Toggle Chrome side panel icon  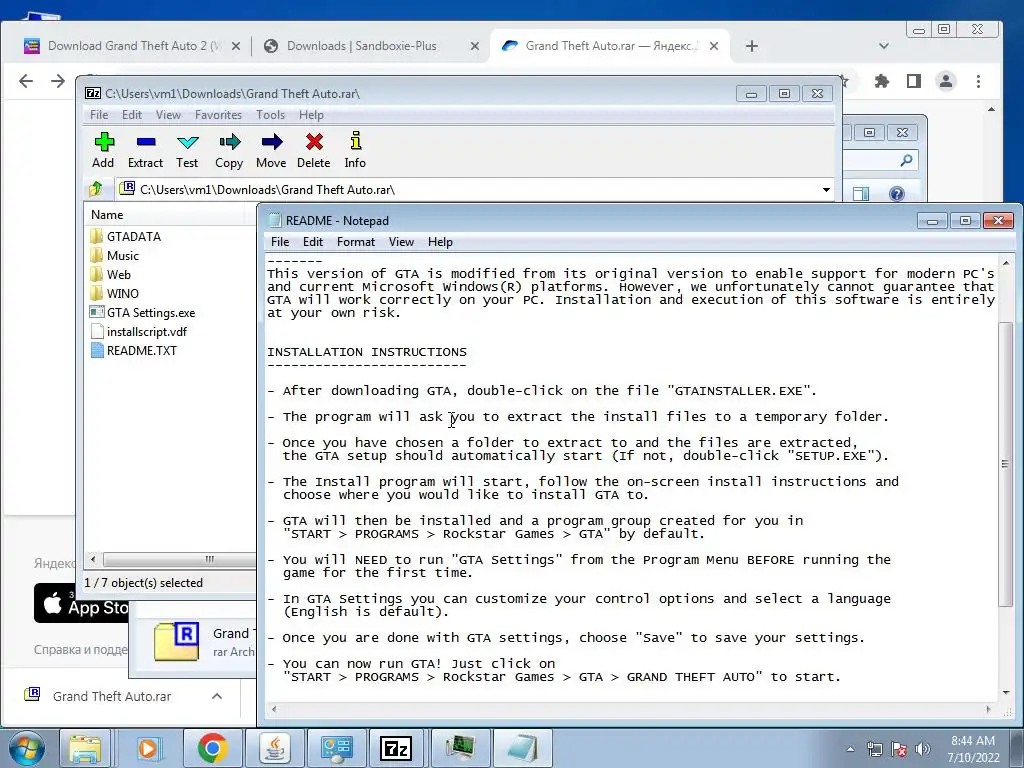click(914, 81)
